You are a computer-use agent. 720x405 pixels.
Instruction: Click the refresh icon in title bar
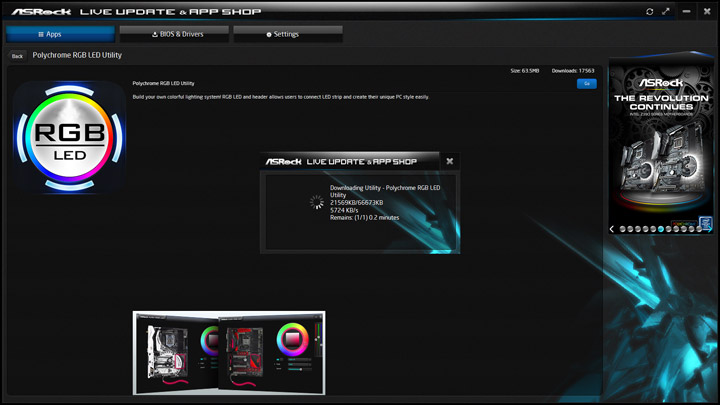click(649, 11)
